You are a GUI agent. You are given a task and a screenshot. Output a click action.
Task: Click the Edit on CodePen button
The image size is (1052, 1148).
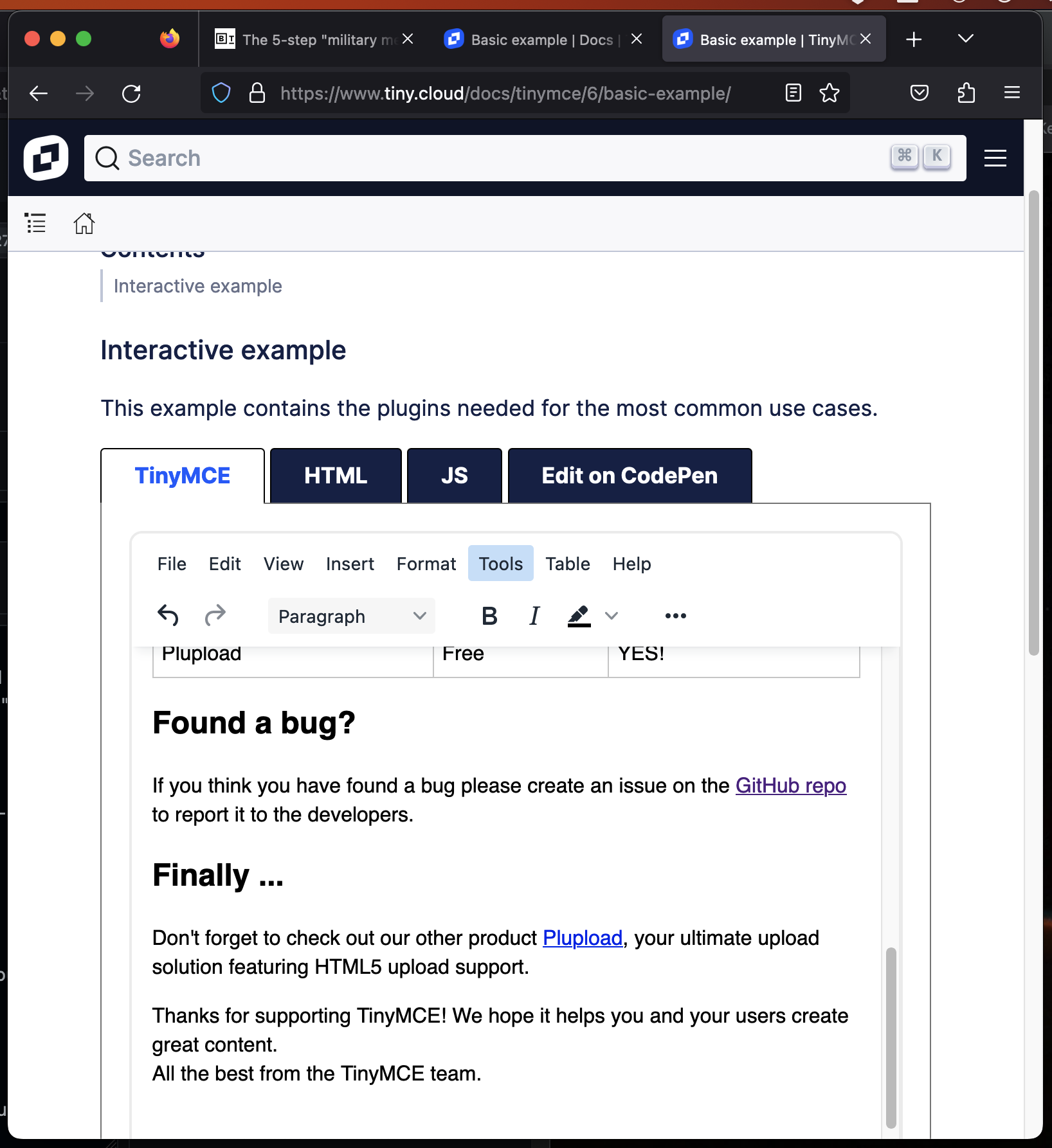[x=630, y=476]
